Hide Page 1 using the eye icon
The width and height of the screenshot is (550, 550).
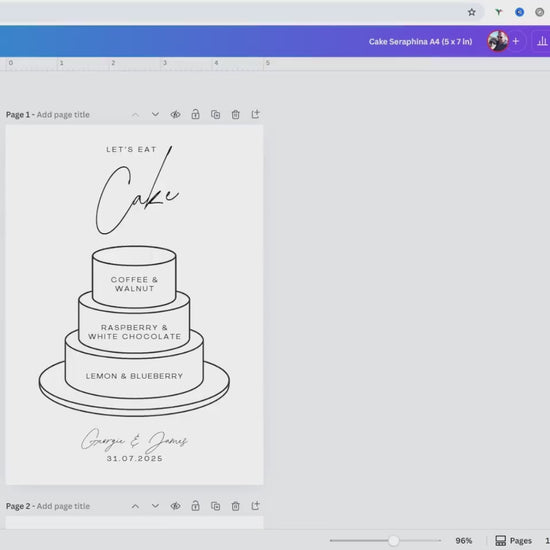[x=175, y=114]
